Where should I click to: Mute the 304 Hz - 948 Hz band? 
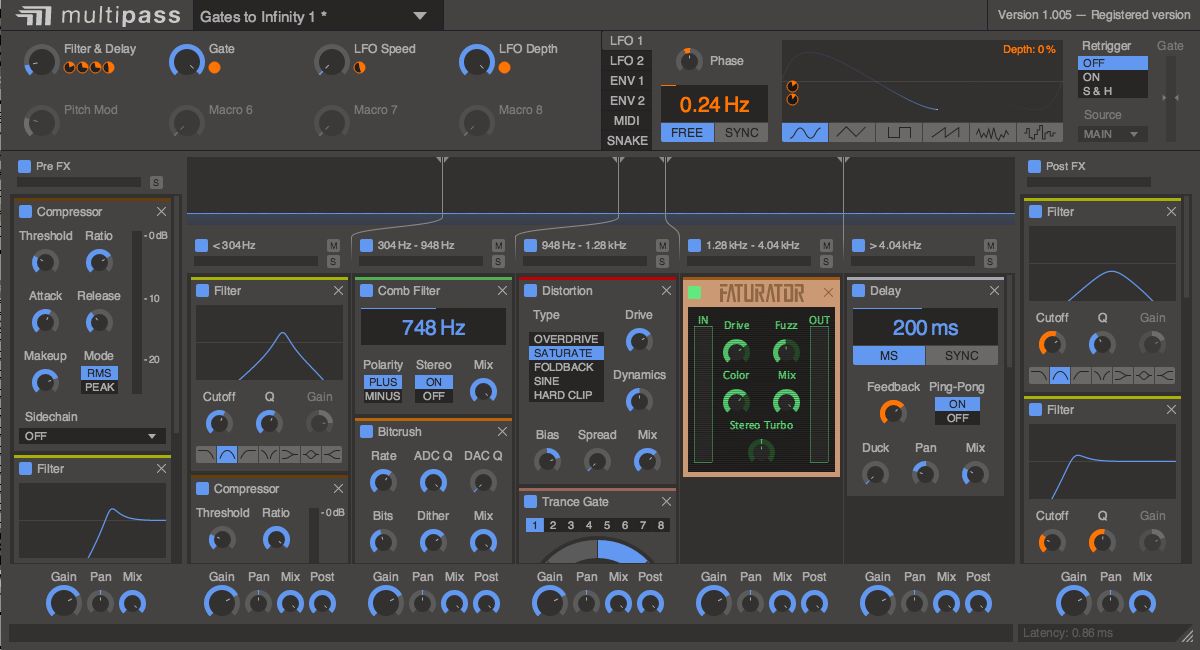[x=497, y=245]
